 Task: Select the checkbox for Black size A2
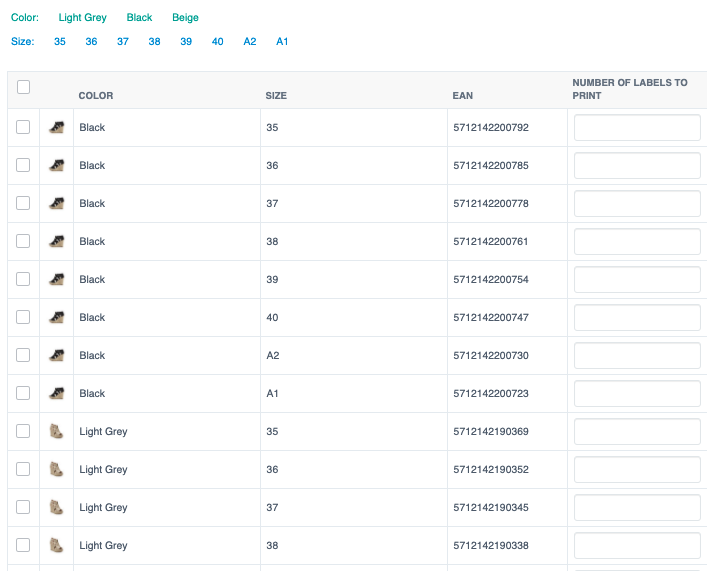[x=24, y=355]
